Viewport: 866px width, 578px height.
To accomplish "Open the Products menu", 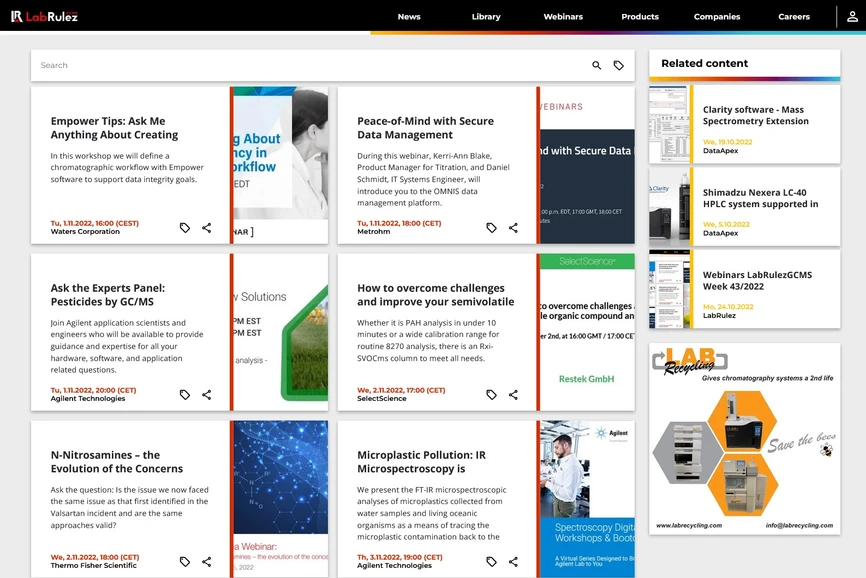I will coord(640,17).
